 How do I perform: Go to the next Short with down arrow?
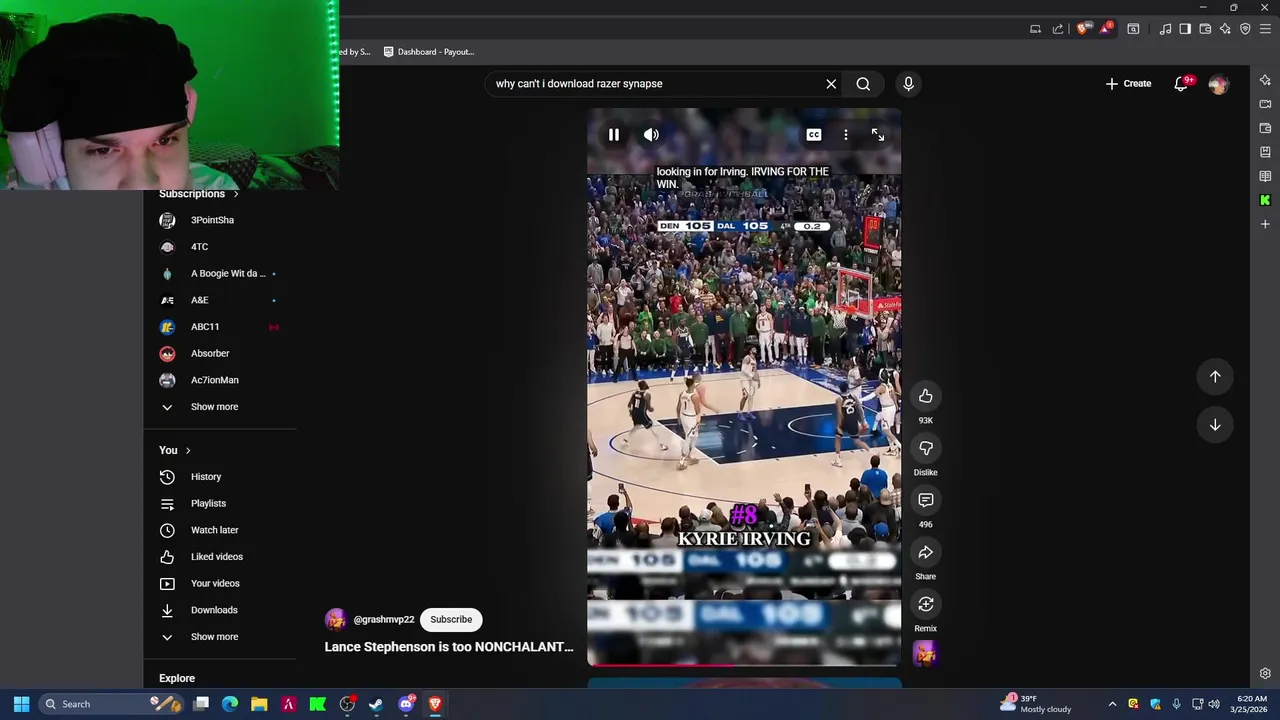(1215, 425)
